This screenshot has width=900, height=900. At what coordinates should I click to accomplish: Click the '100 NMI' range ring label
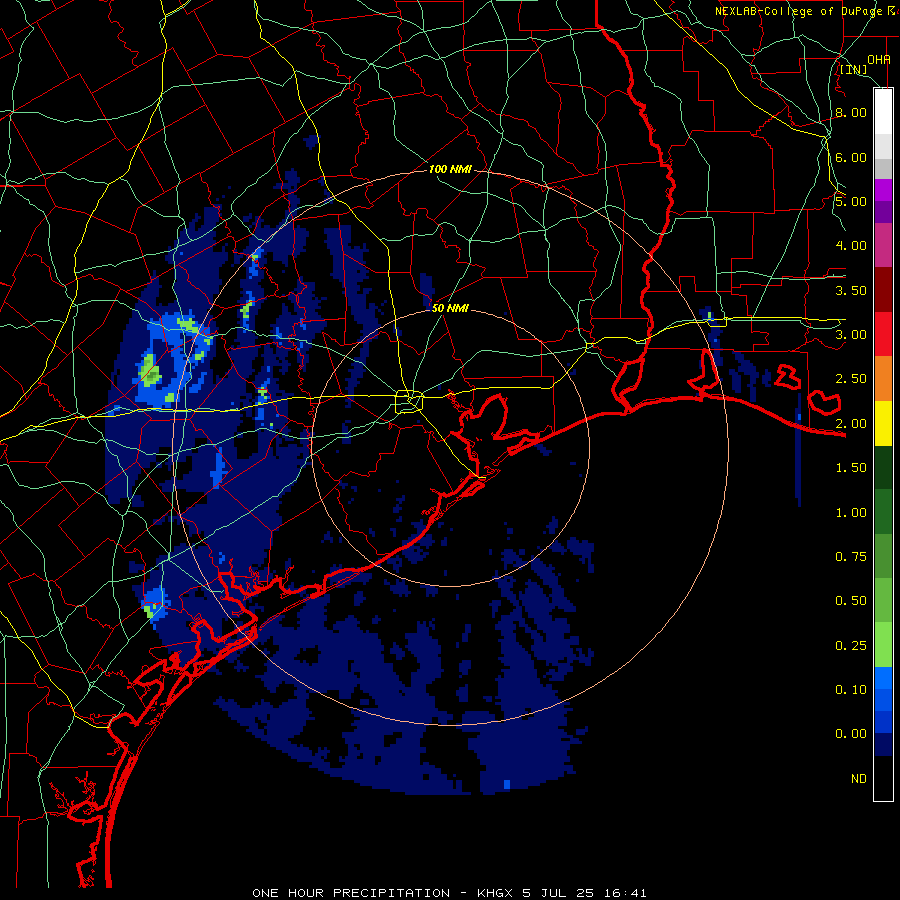450,169
